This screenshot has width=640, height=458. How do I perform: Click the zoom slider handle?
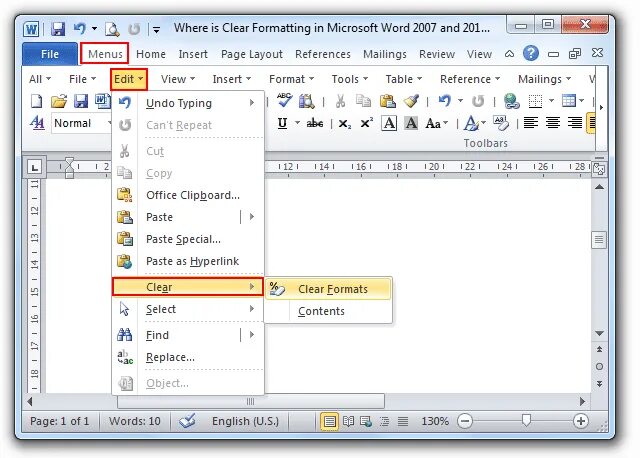(x=527, y=420)
